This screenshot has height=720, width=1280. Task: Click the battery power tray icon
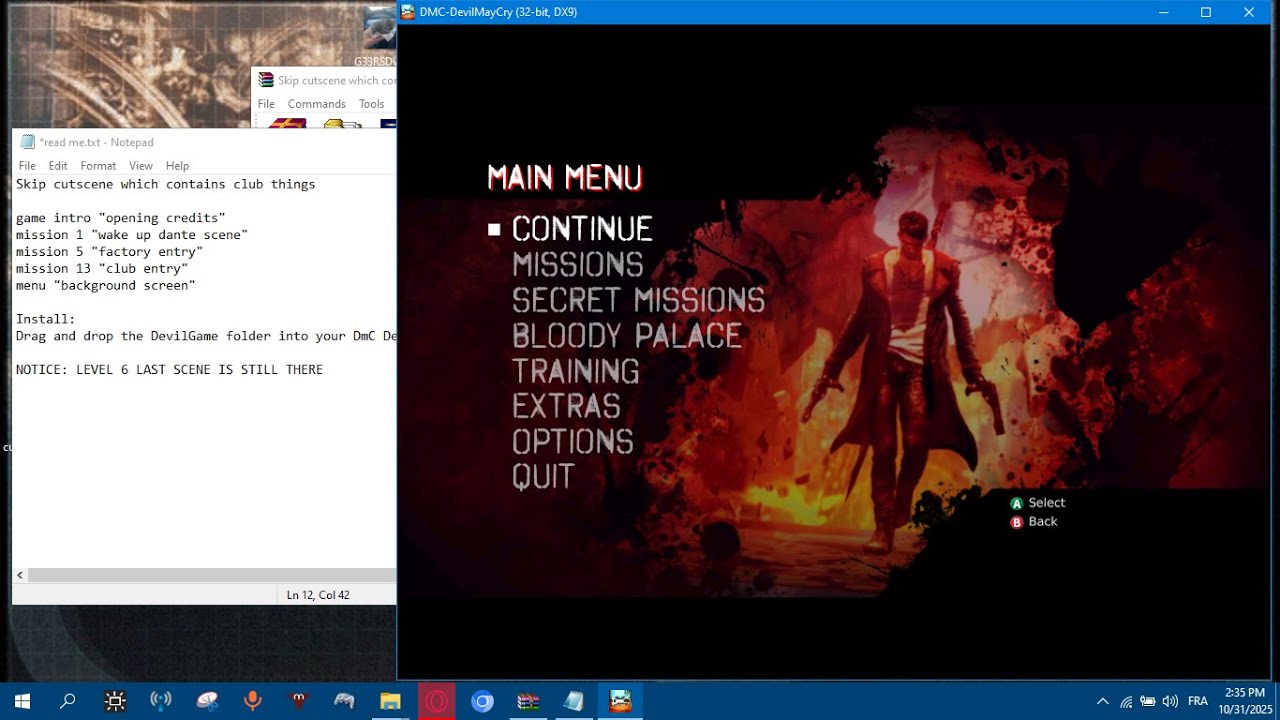click(x=1148, y=701)
